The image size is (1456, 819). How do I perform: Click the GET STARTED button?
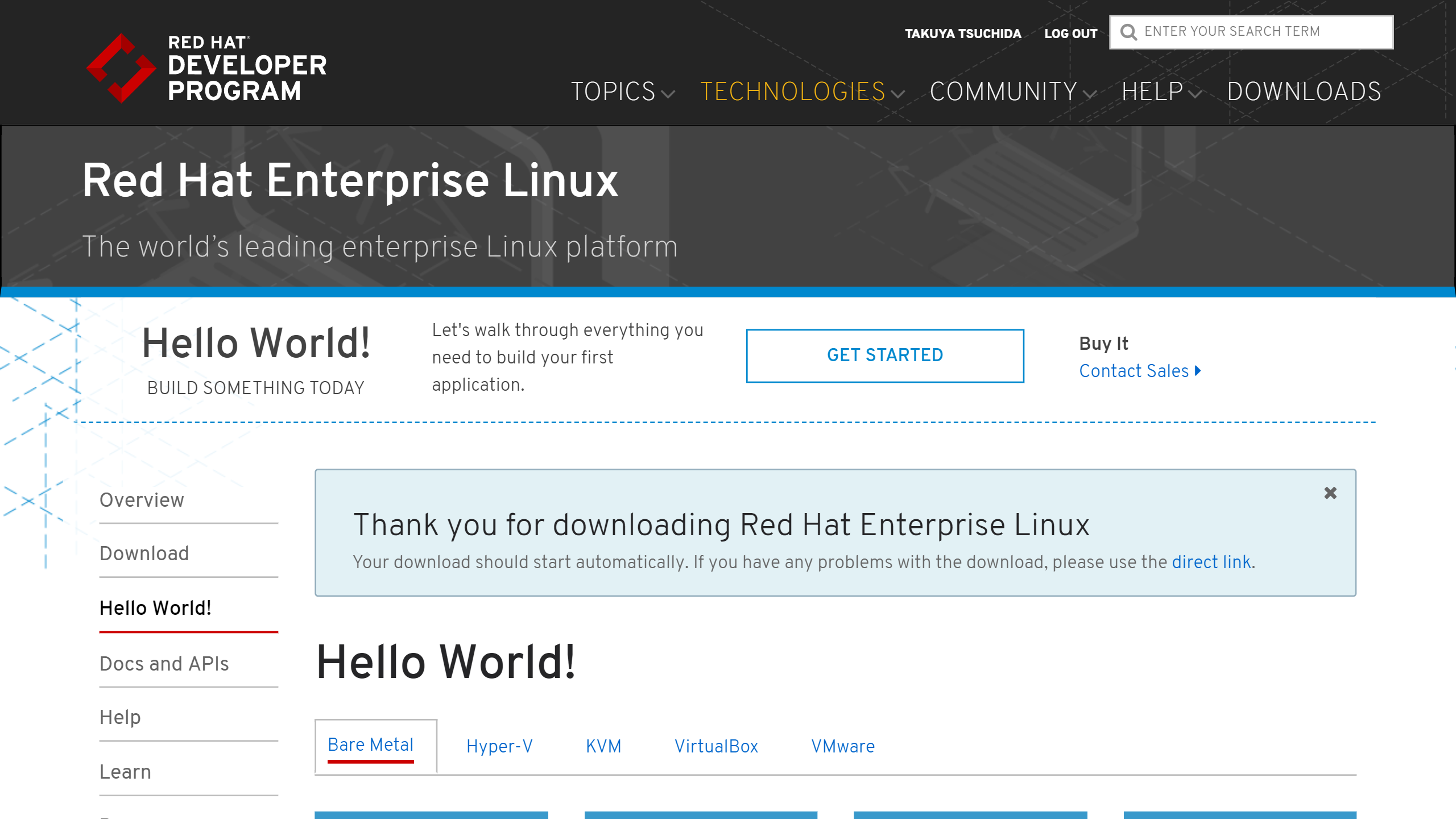884,355
